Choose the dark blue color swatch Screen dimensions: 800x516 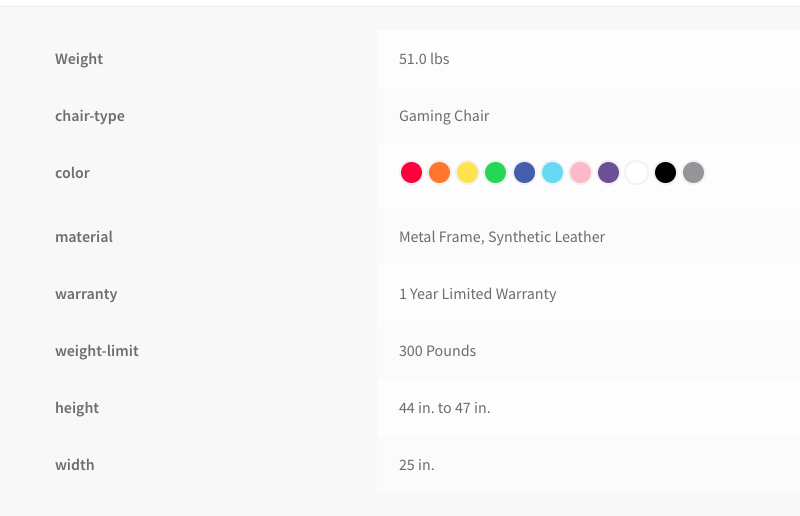coord(524,173)
